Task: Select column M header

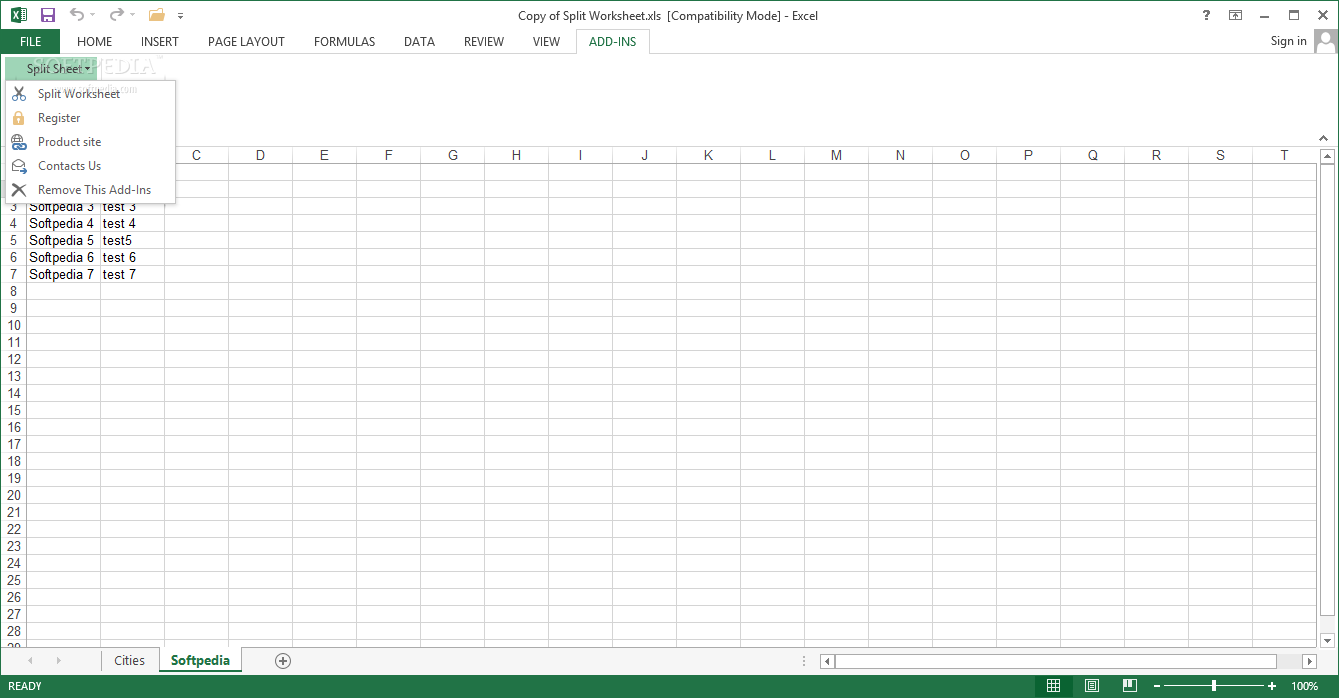Action: coord(836,155)
